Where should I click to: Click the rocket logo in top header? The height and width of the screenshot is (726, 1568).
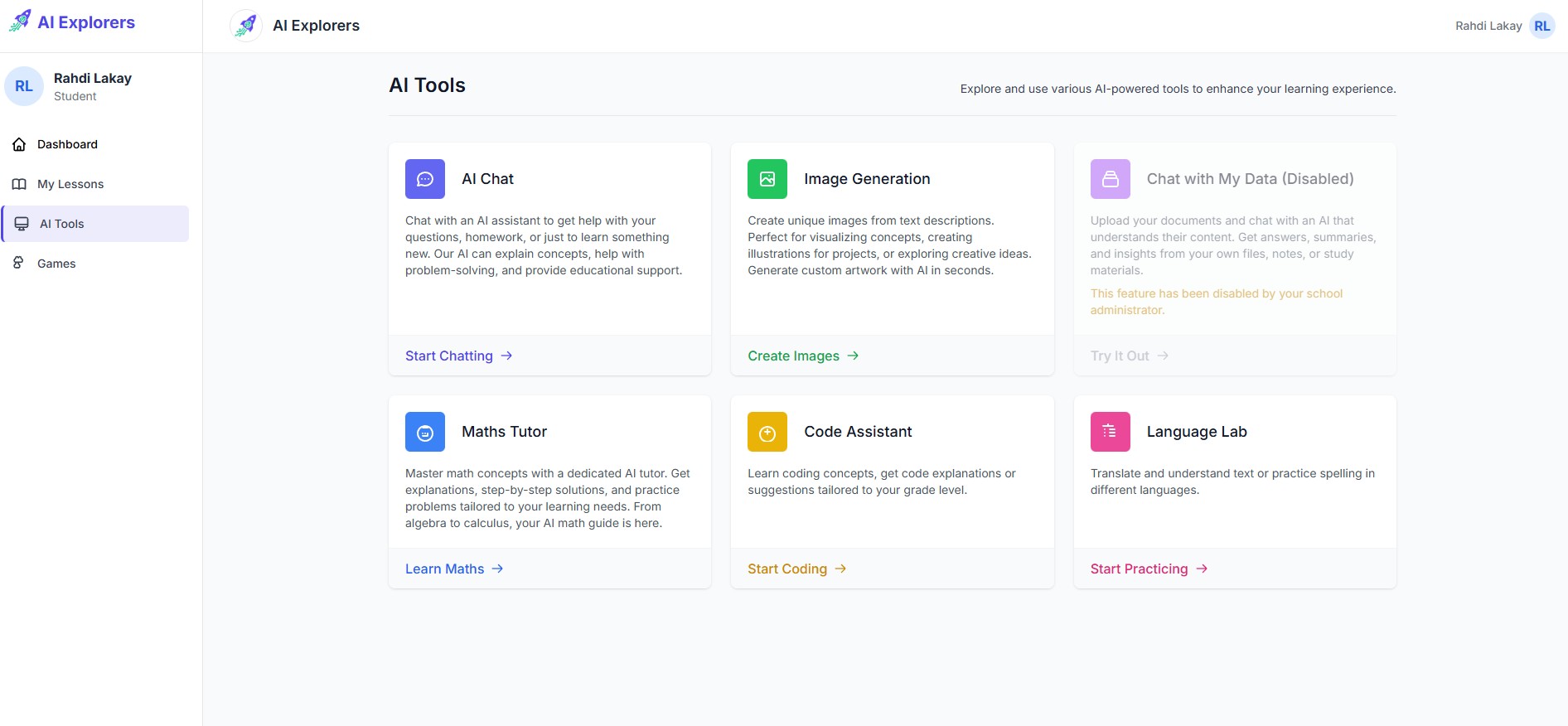(x=245, y=26)
